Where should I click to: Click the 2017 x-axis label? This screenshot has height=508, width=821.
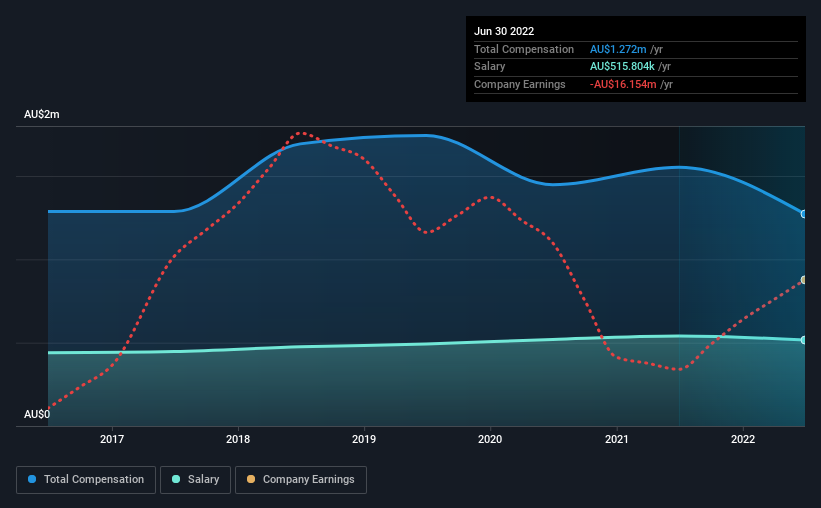click(x=112, y=439)
